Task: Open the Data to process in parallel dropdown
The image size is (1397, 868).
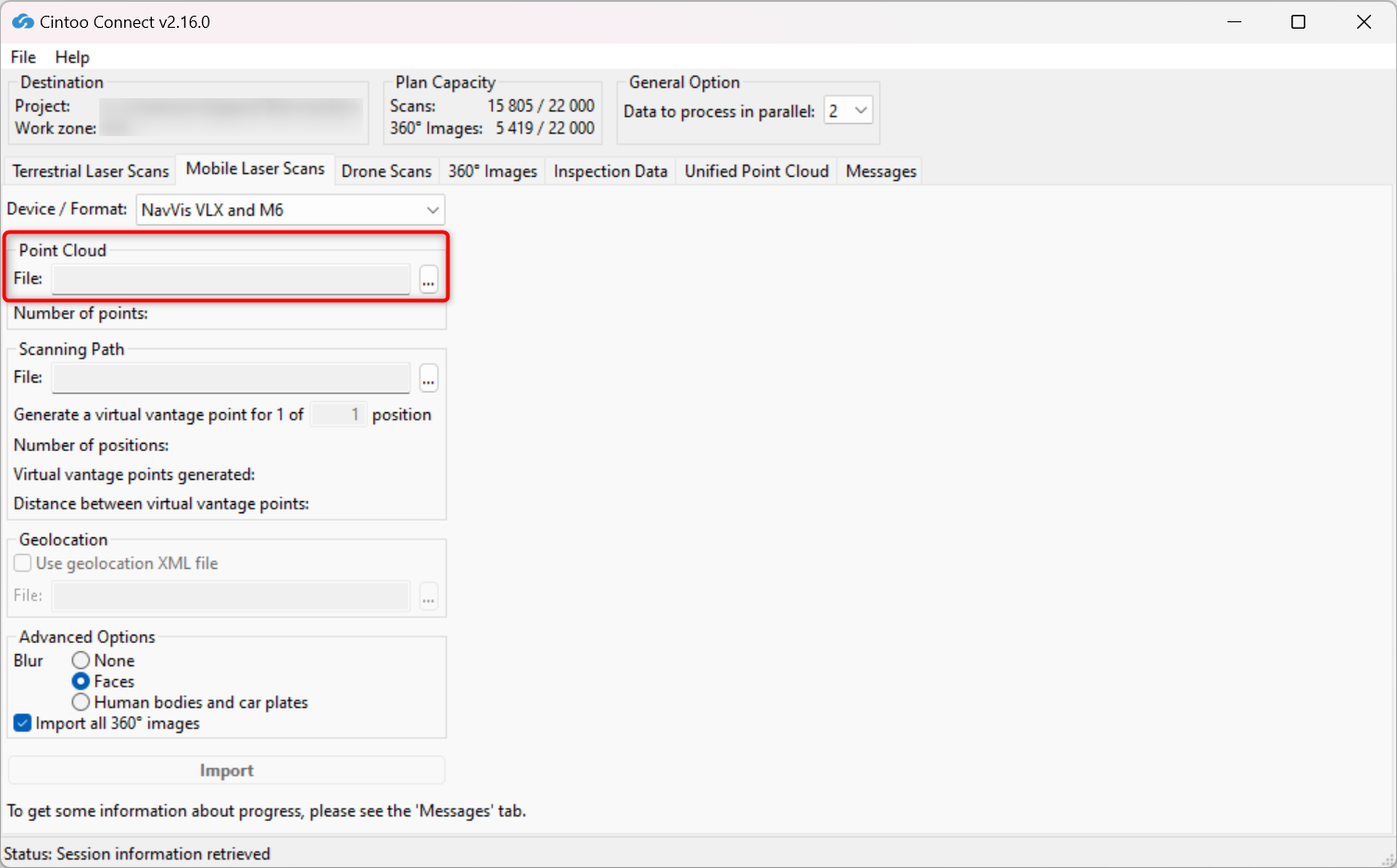Action: coord(849,111)
